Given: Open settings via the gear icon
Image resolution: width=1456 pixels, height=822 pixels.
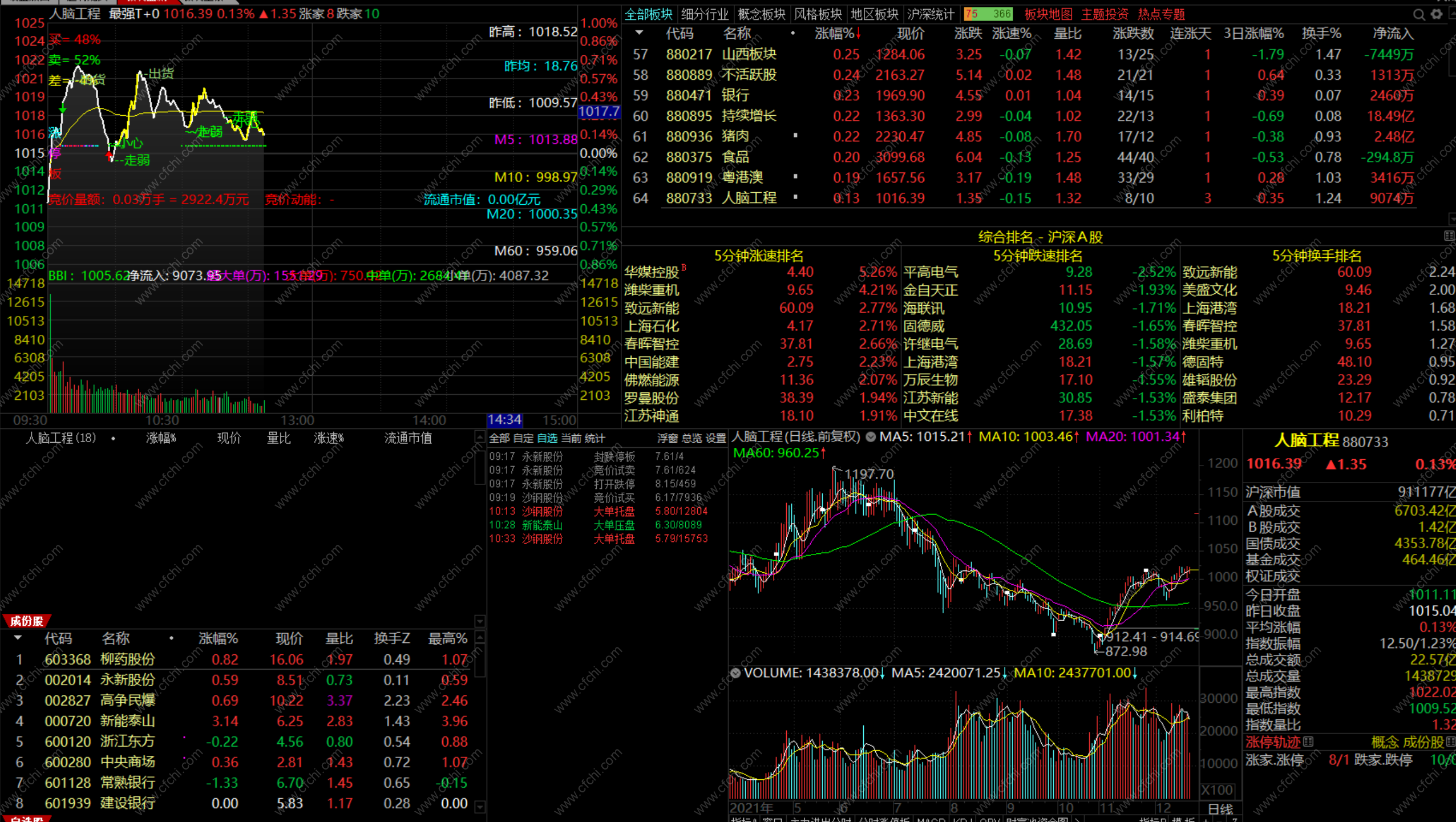Looking at the screenshot, I should click(1437, 14).
